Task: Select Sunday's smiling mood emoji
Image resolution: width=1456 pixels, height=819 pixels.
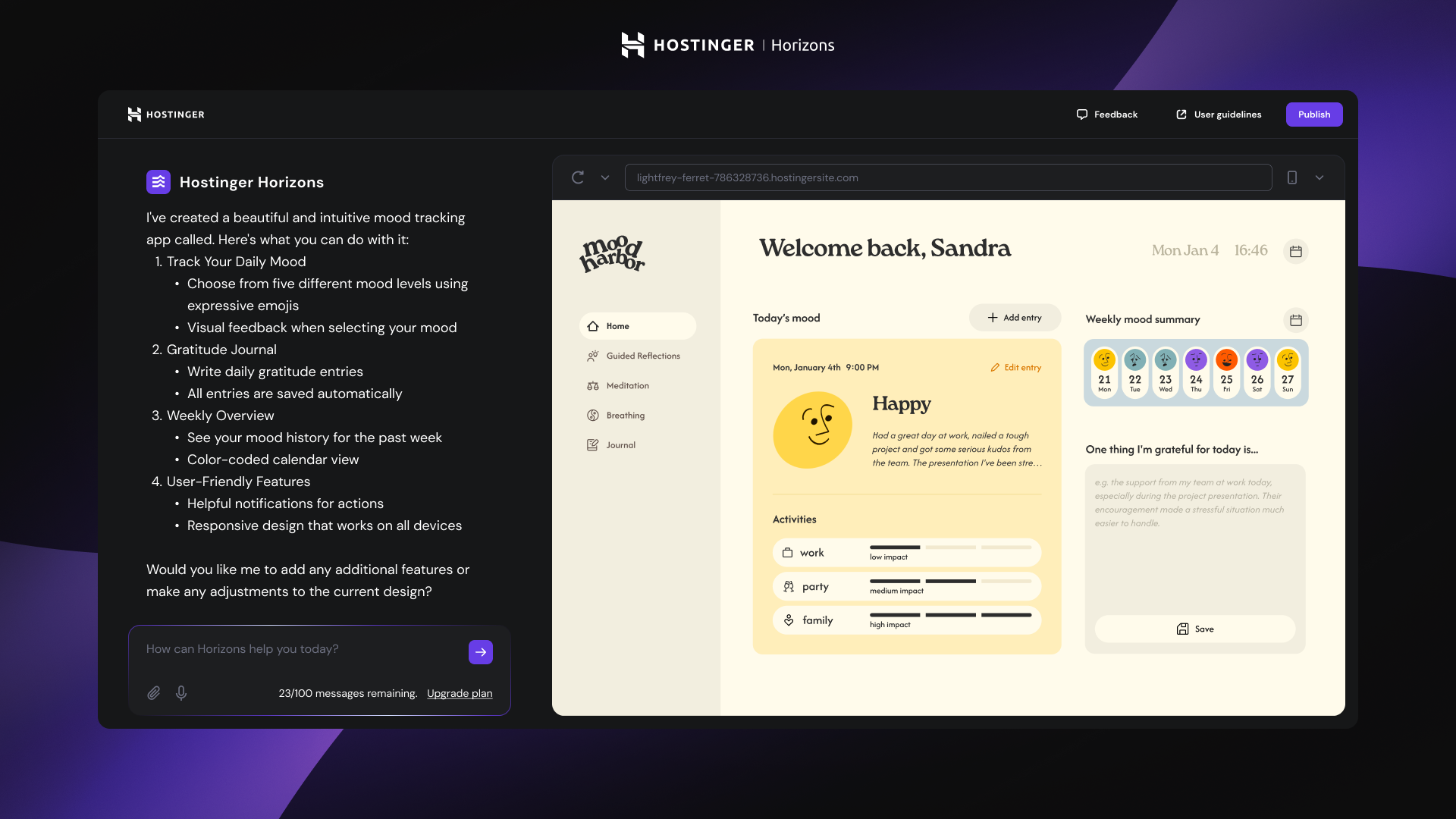Action: [x=1288, y=360]
